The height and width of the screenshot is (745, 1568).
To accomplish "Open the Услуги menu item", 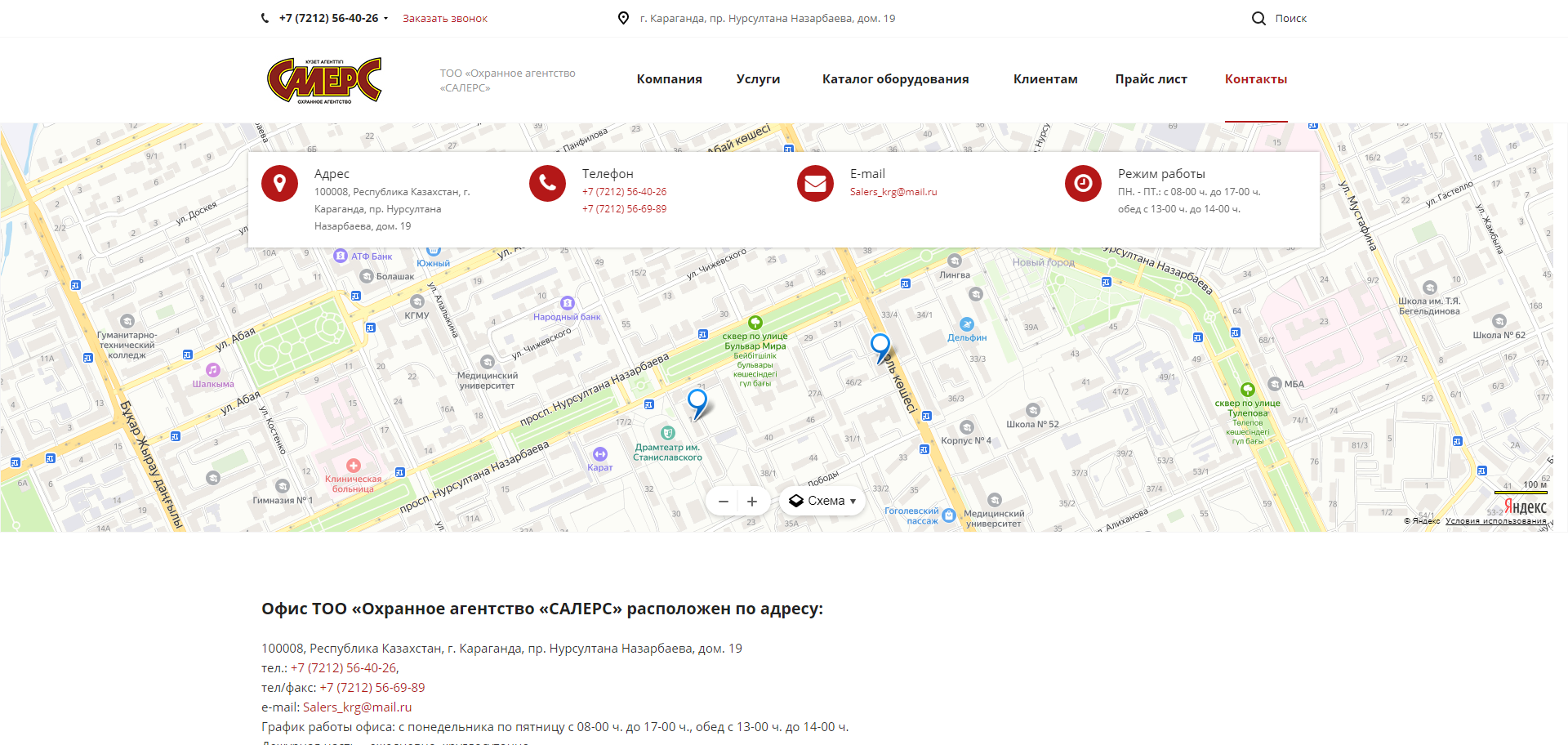I will point(758,79).
